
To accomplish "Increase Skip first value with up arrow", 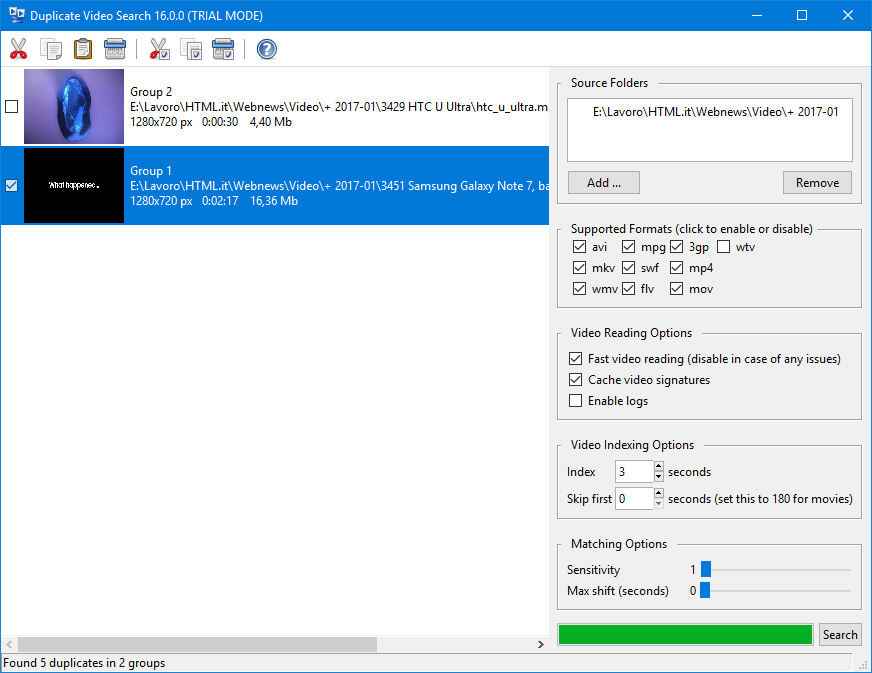I will 659,493.
